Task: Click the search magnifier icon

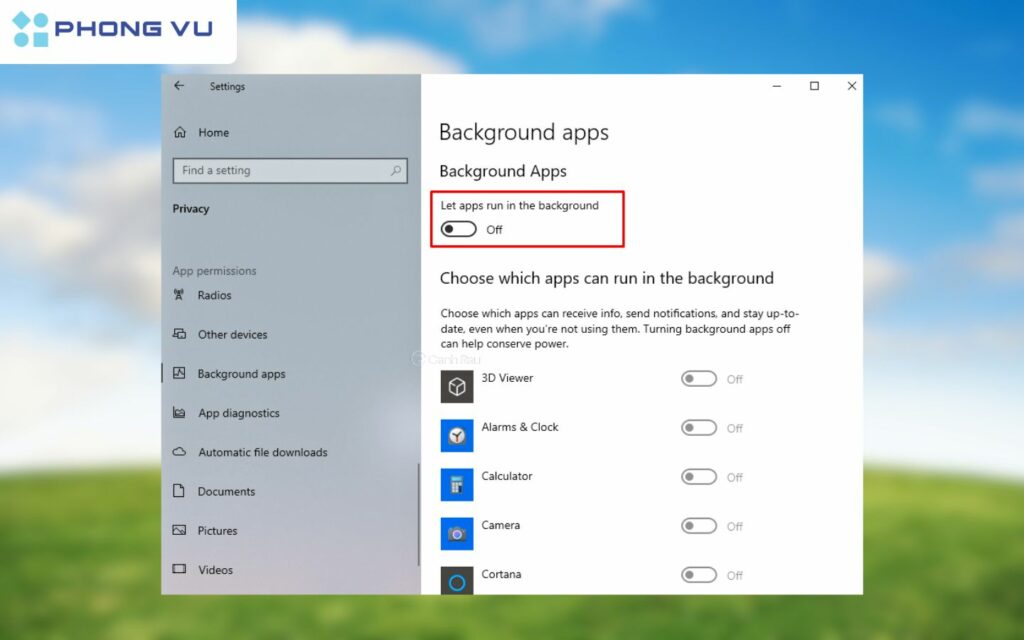Action: (396, 171)
